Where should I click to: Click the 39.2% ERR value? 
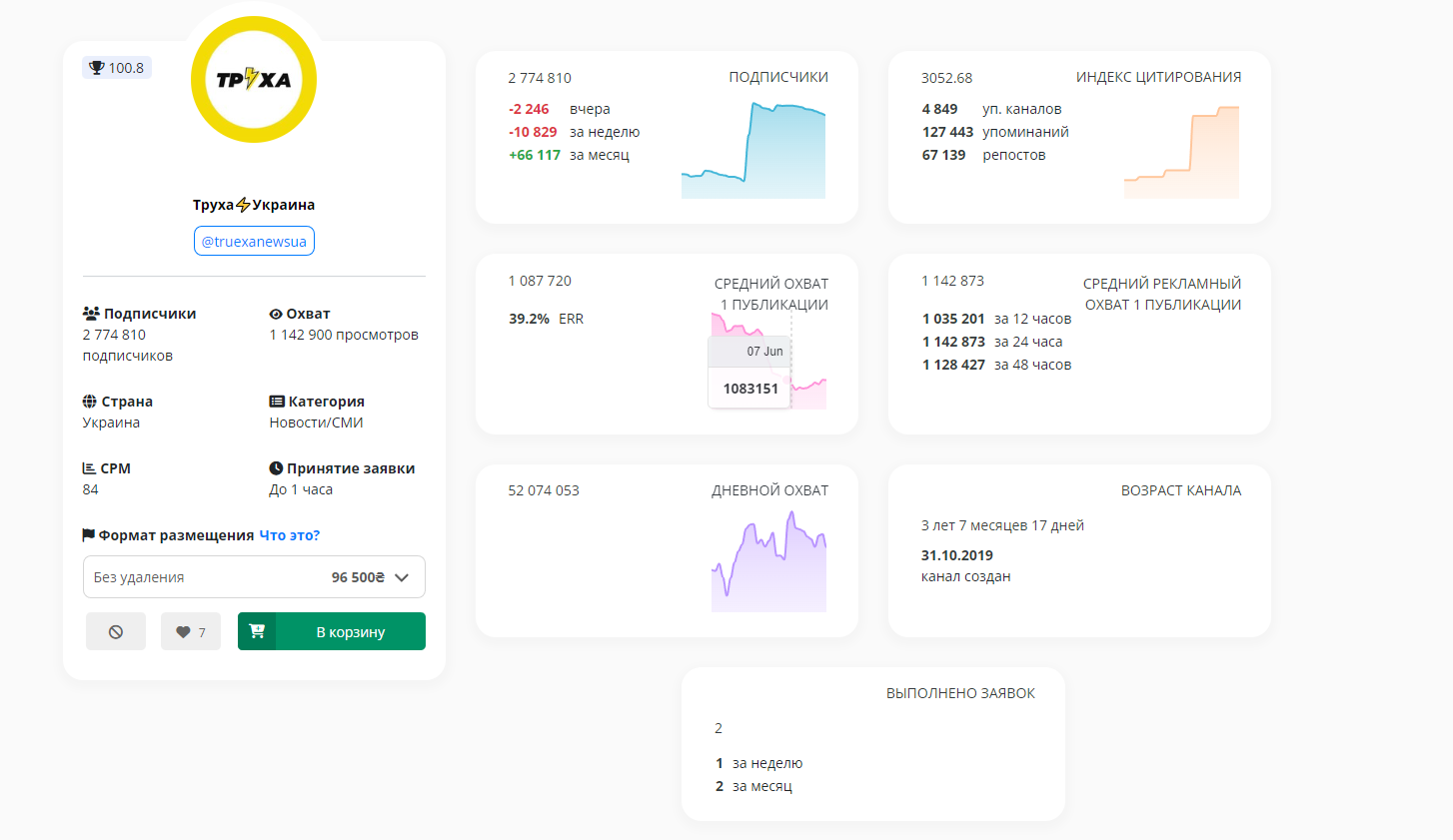coord(529,319)
